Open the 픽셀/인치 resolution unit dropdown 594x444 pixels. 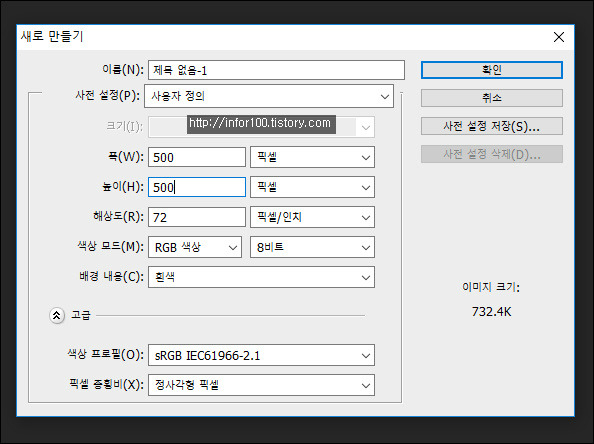tap(313, 217)
